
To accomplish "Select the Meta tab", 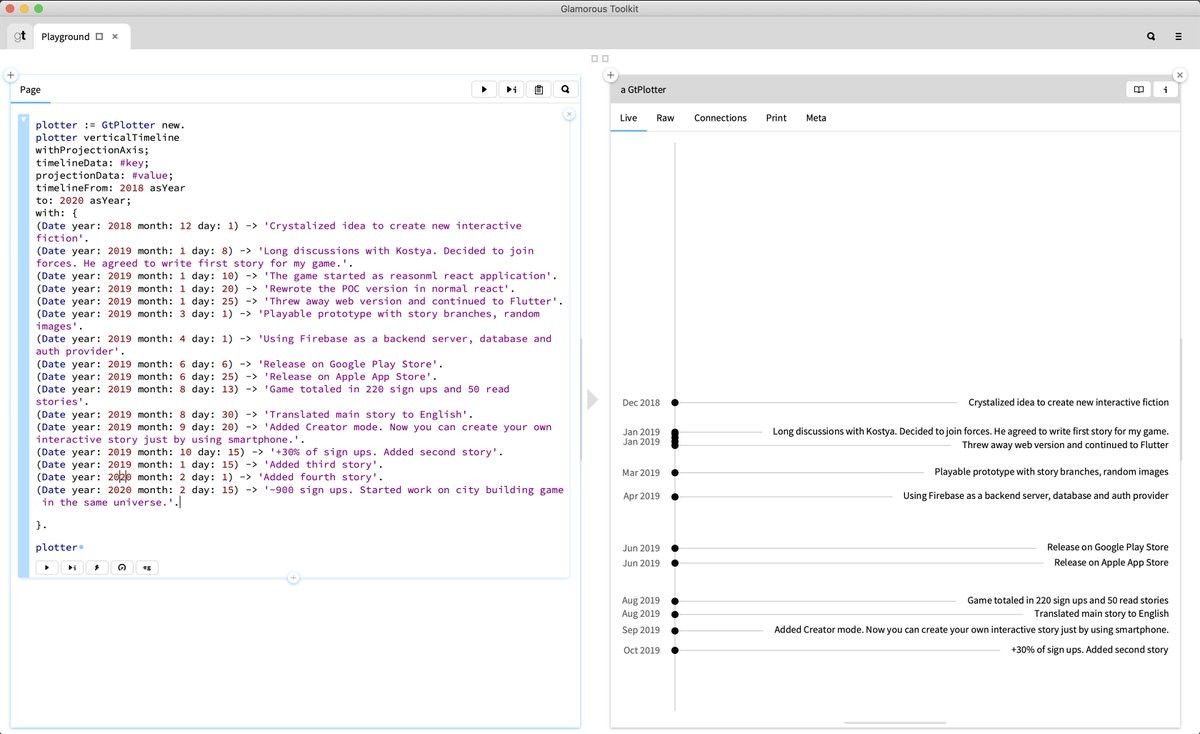I will 816,118.
